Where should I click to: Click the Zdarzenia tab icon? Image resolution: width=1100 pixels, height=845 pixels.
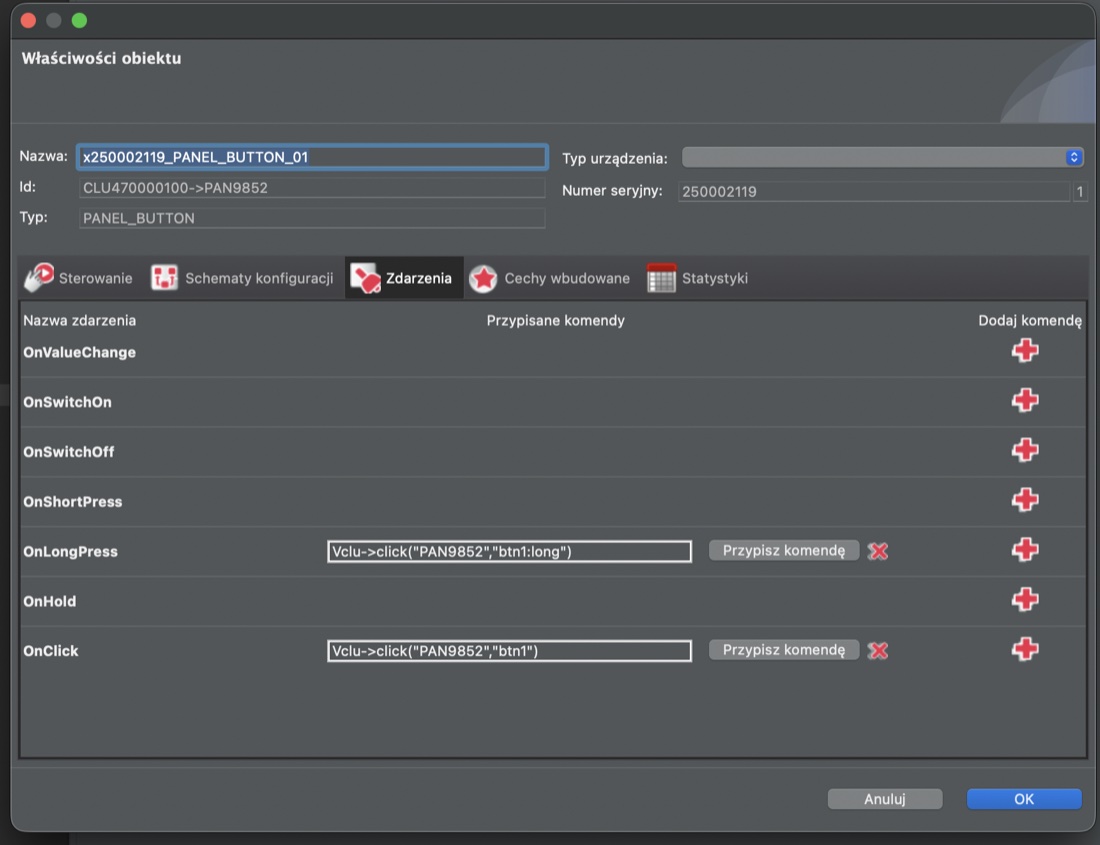click(x=365, y=278)
